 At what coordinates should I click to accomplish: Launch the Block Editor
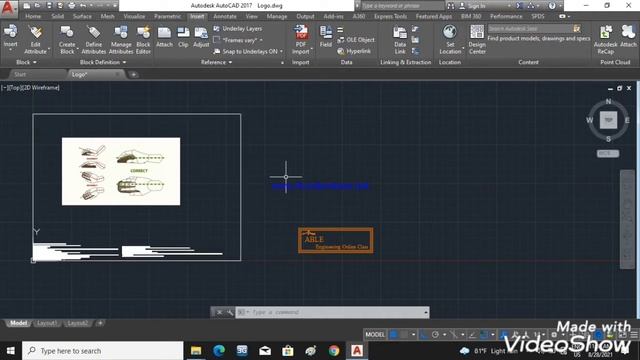(143, 40)
